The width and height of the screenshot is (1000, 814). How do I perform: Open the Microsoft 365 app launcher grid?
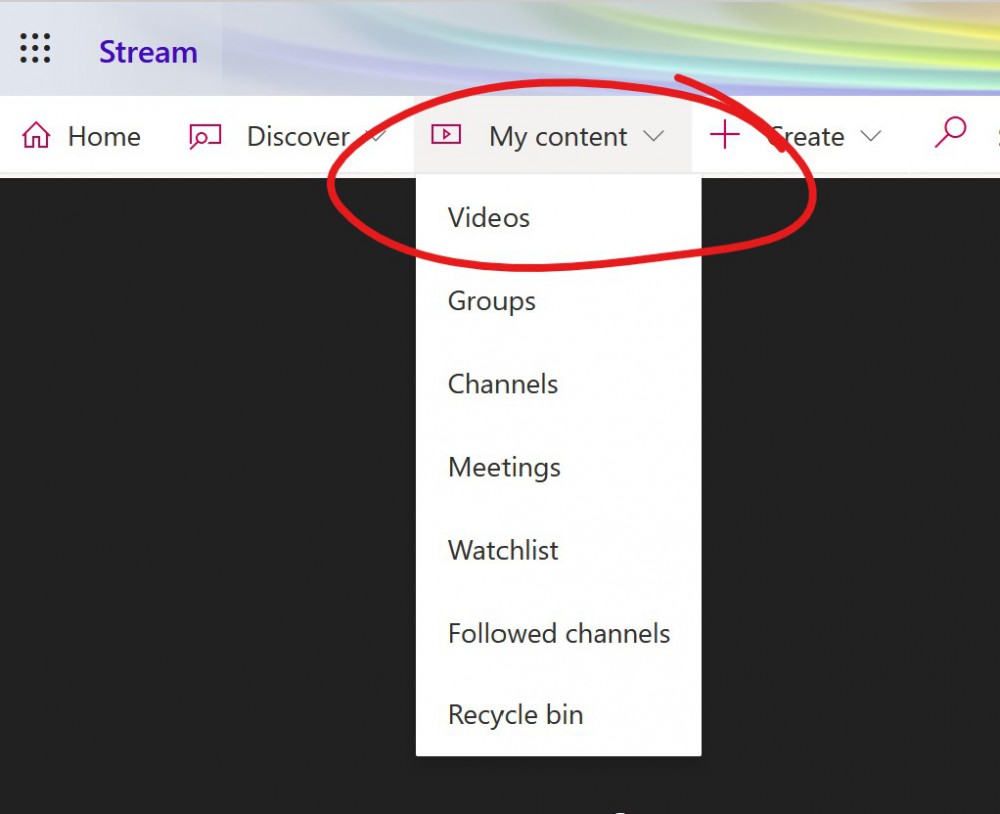click(35, 48)
